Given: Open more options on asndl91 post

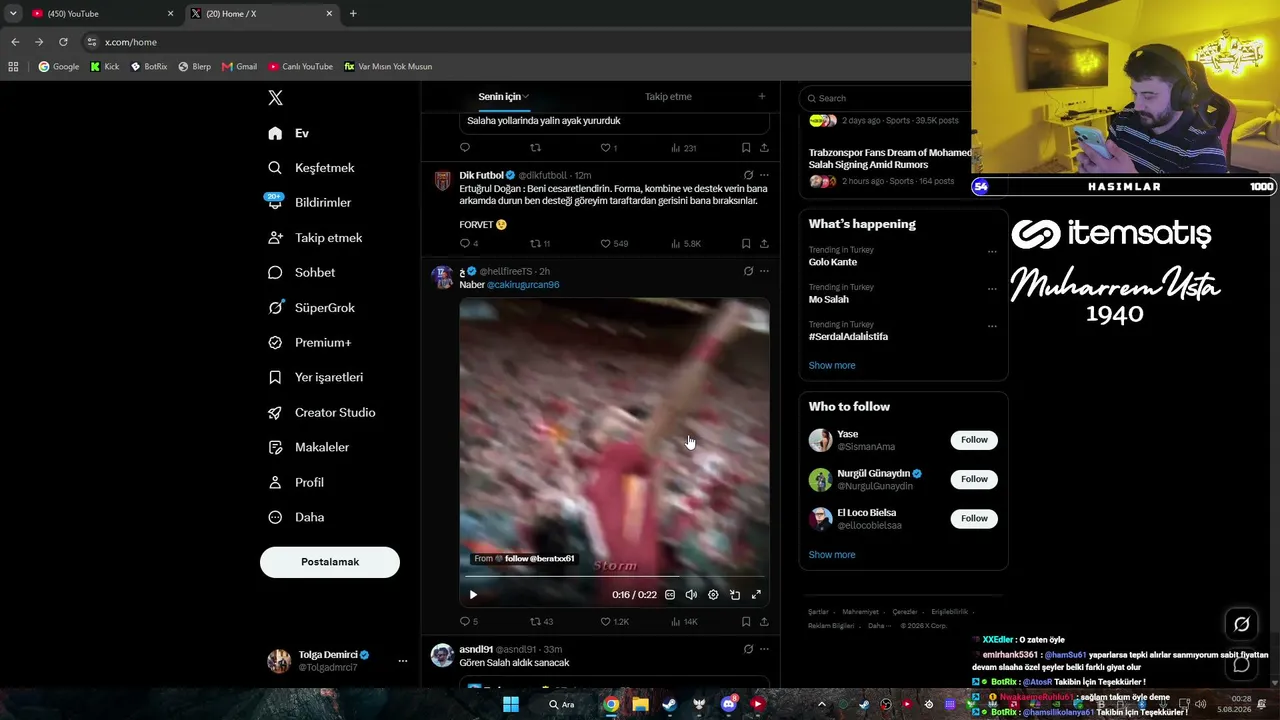Looking at the screenshot, I should [764, 649].
